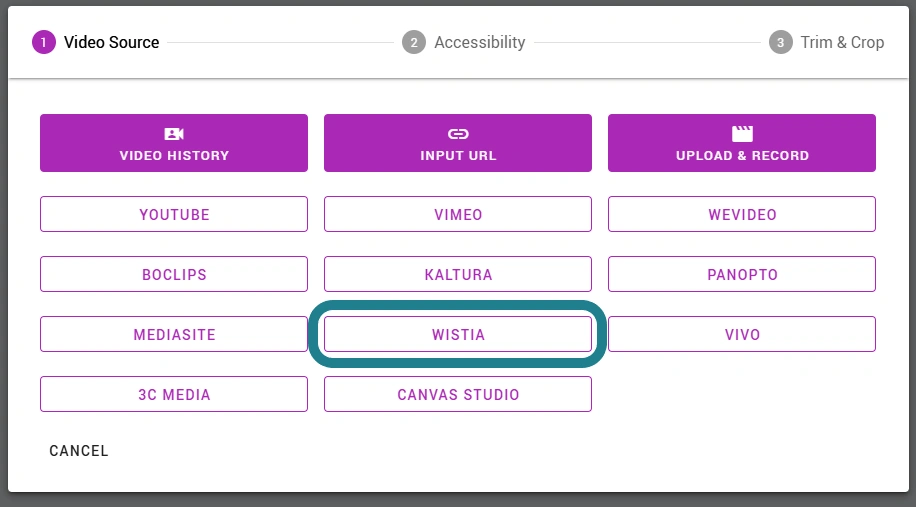Click the Boclips button
916x507 pixels.
pos(174,275)
